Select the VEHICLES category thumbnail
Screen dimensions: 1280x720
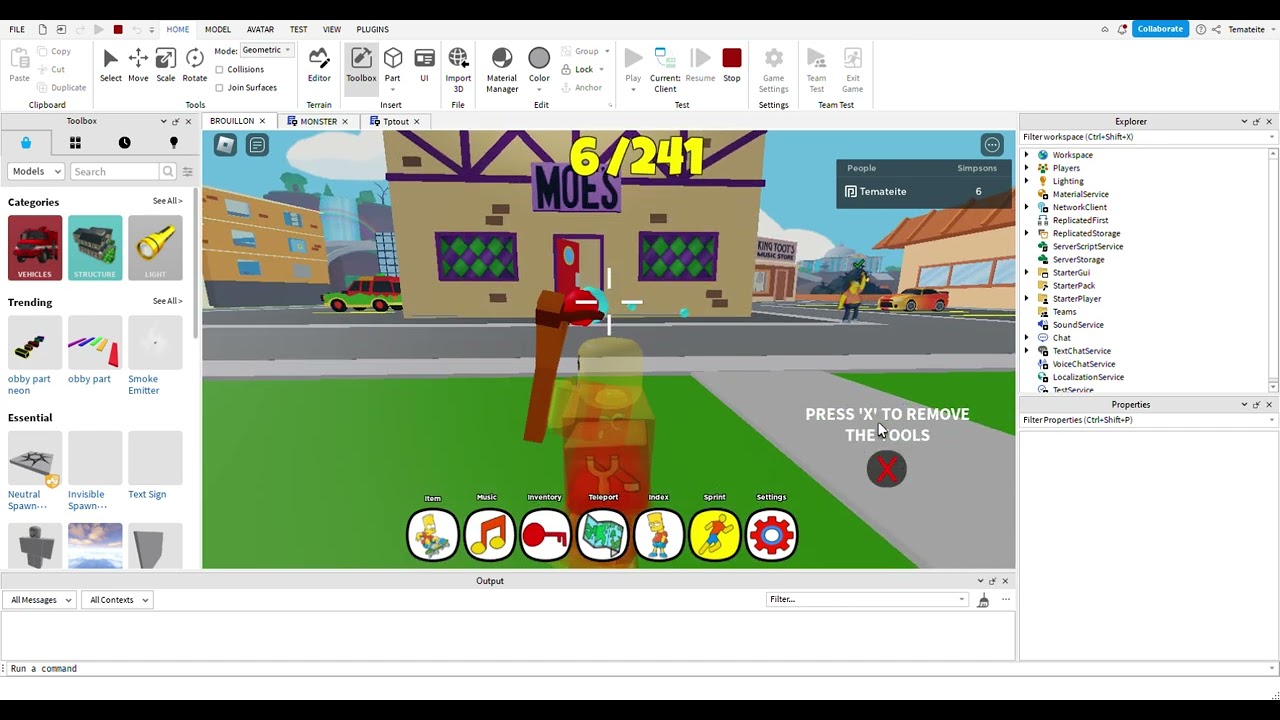35,248
